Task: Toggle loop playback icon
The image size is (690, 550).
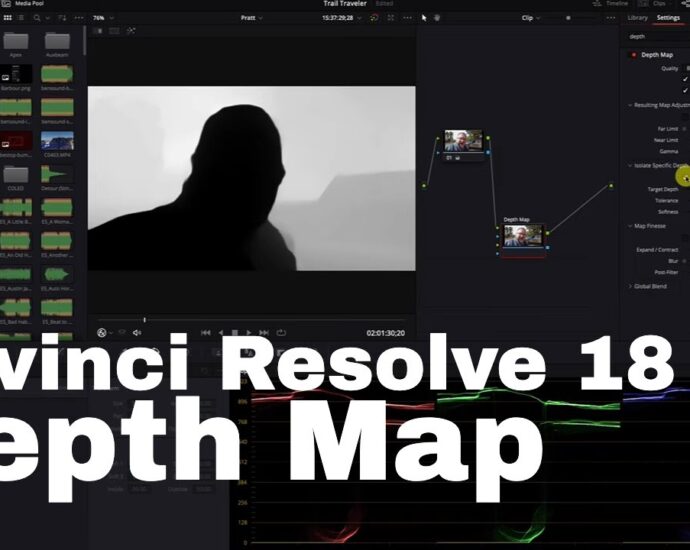Action: (x=281, y=332)
